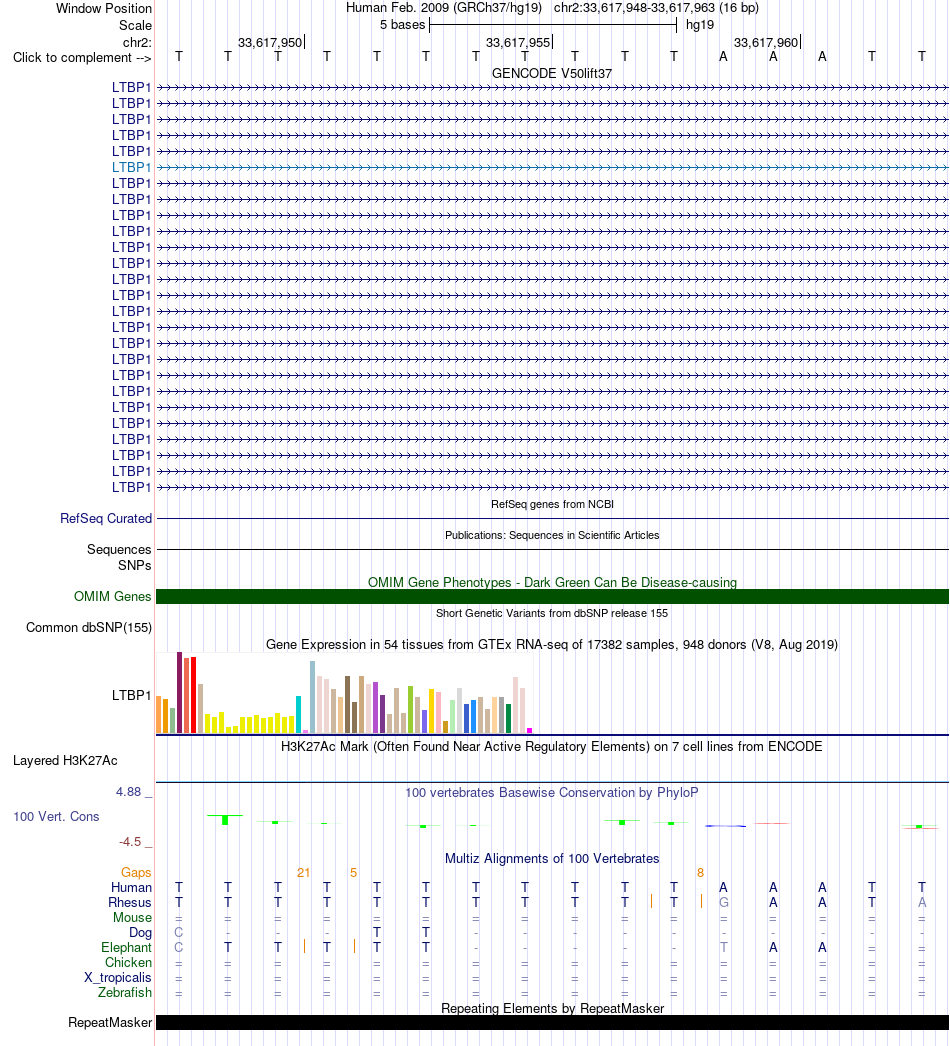950x1046 pixels.
Task: Select the Rhesus alignment row label
Action: pyautogui.click(x=130, y=903)
